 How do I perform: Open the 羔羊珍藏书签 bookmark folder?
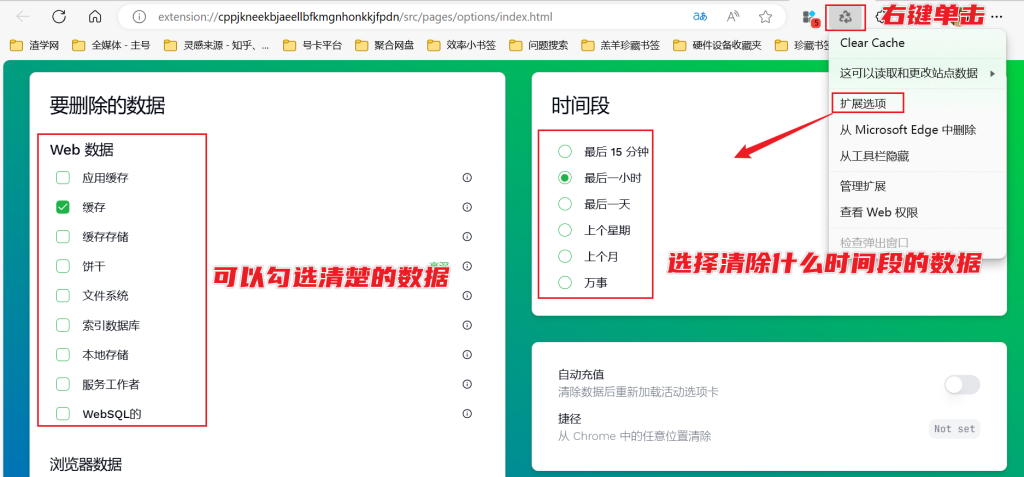[x=621, y=46]
